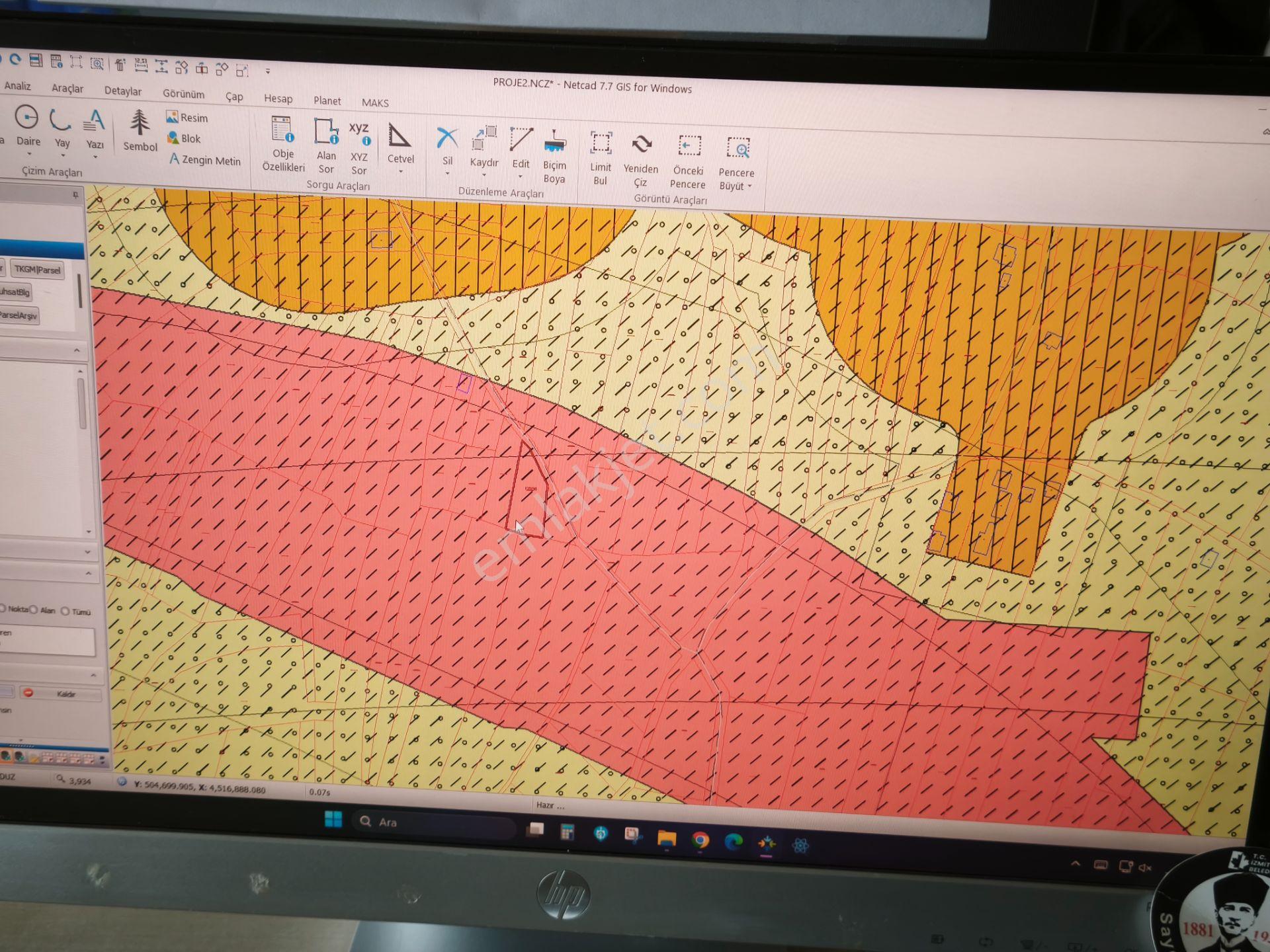1270x952 pixels.
Task: Open dropdown arrow under Cetvel
Action: [x=401, y=172]
